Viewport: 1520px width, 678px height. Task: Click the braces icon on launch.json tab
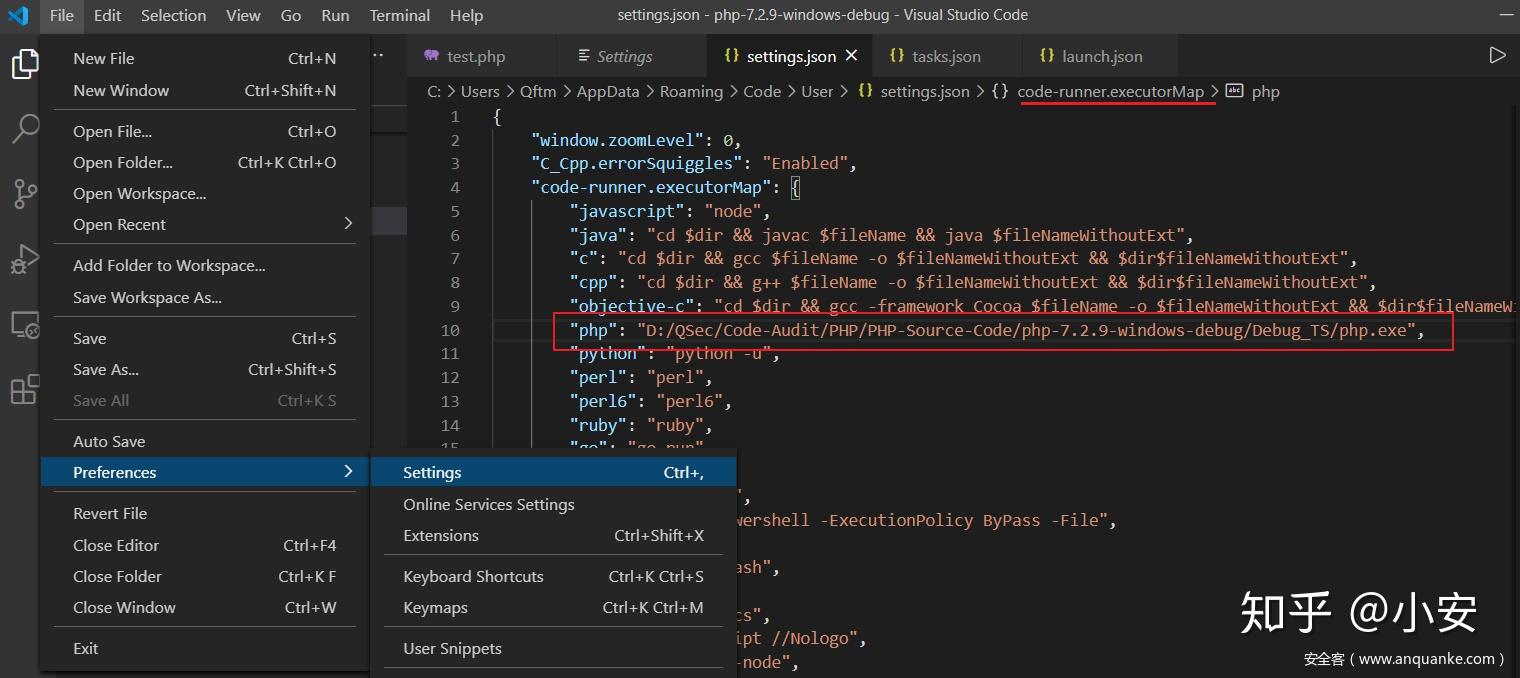pos(1047,56)
